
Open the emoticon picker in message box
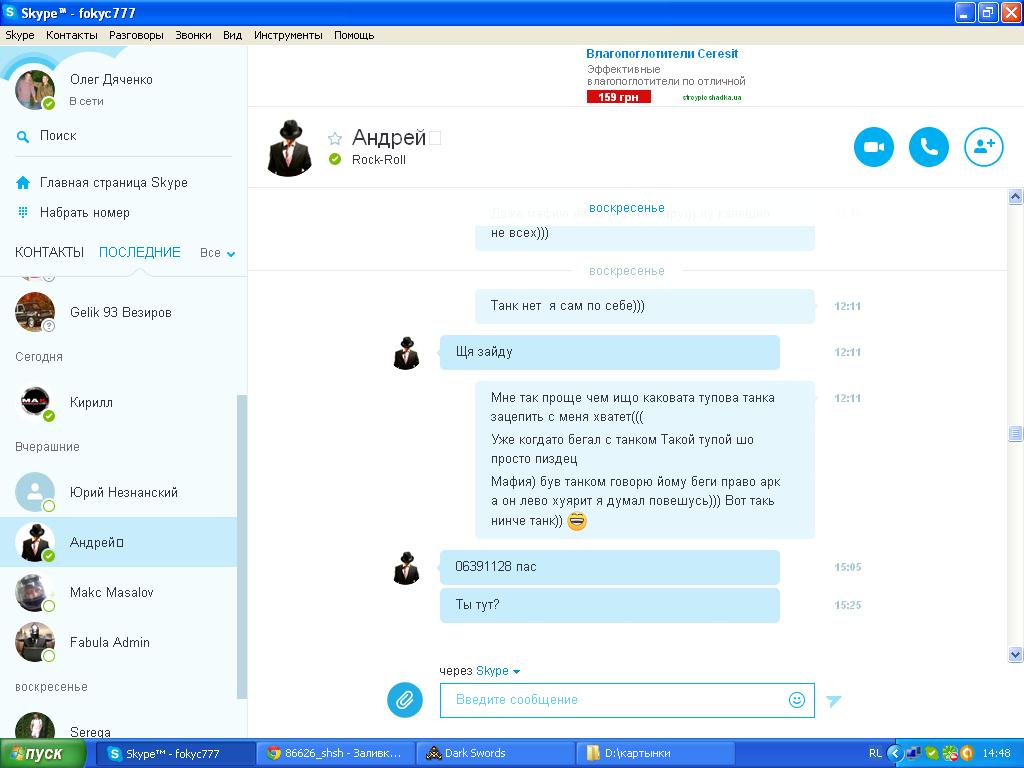797,699
